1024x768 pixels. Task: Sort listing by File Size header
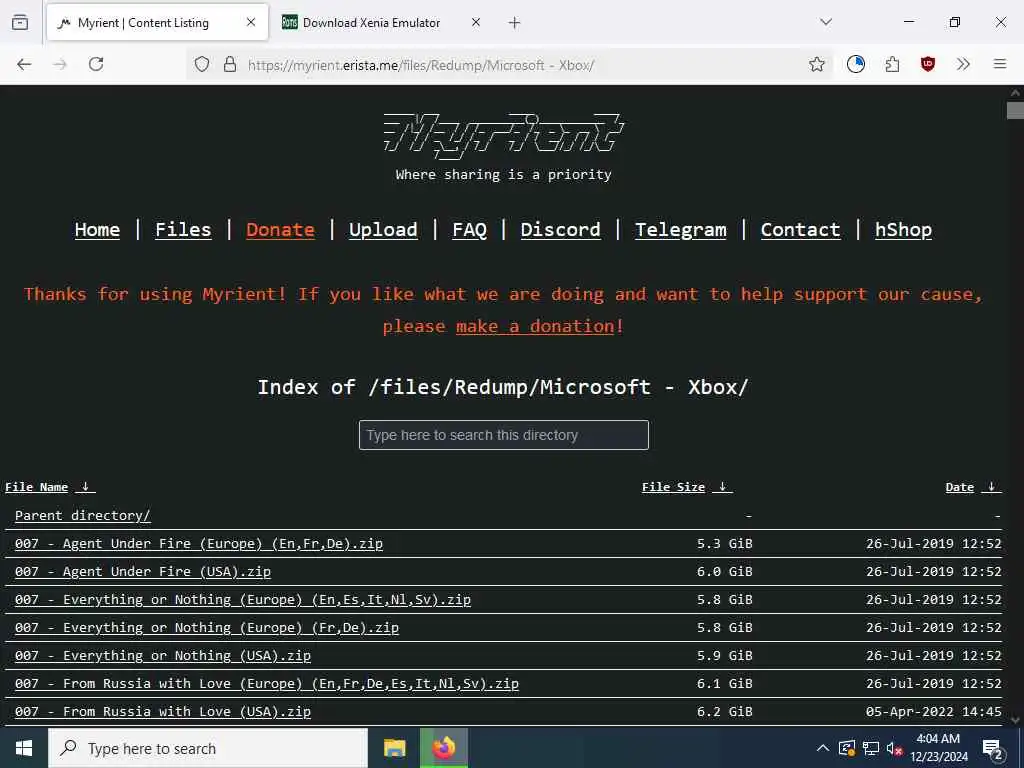click(687, 487)
